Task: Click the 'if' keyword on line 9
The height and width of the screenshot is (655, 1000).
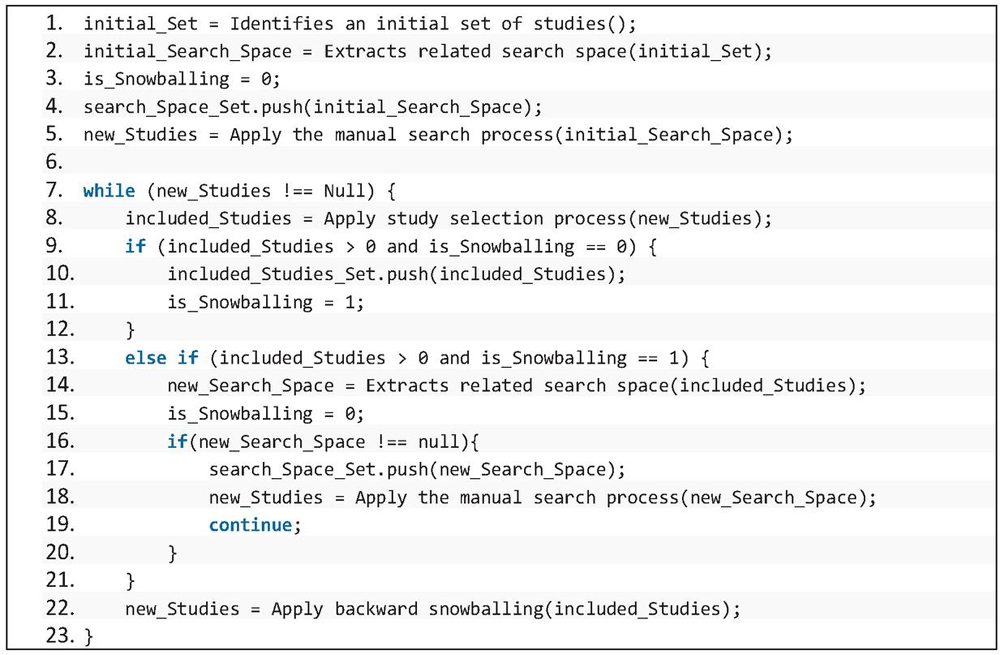Action: pyautogui.click(x=135, y=246)
